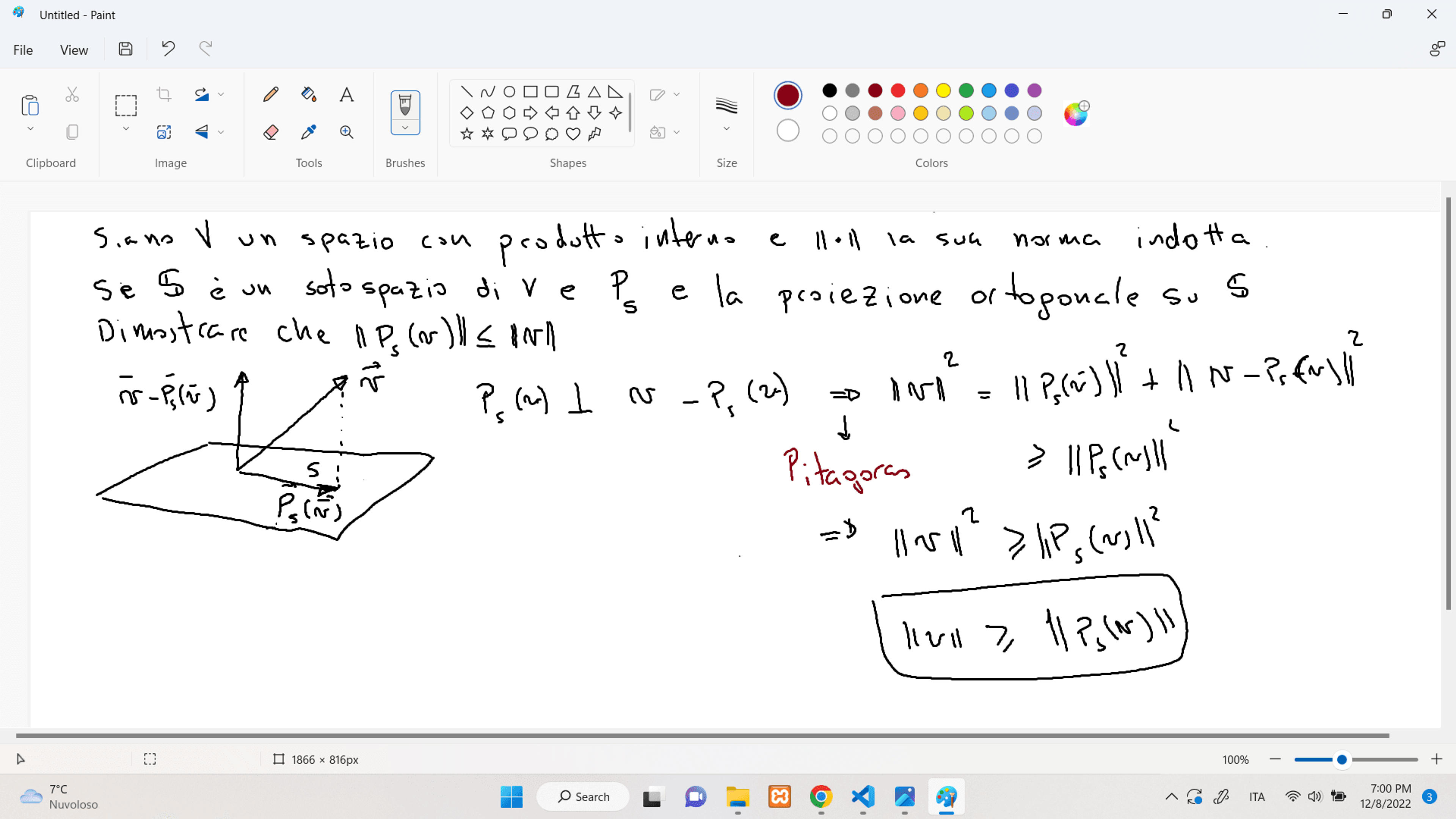
Task: Pick the green color swatch
Action: tap(966, 91)
